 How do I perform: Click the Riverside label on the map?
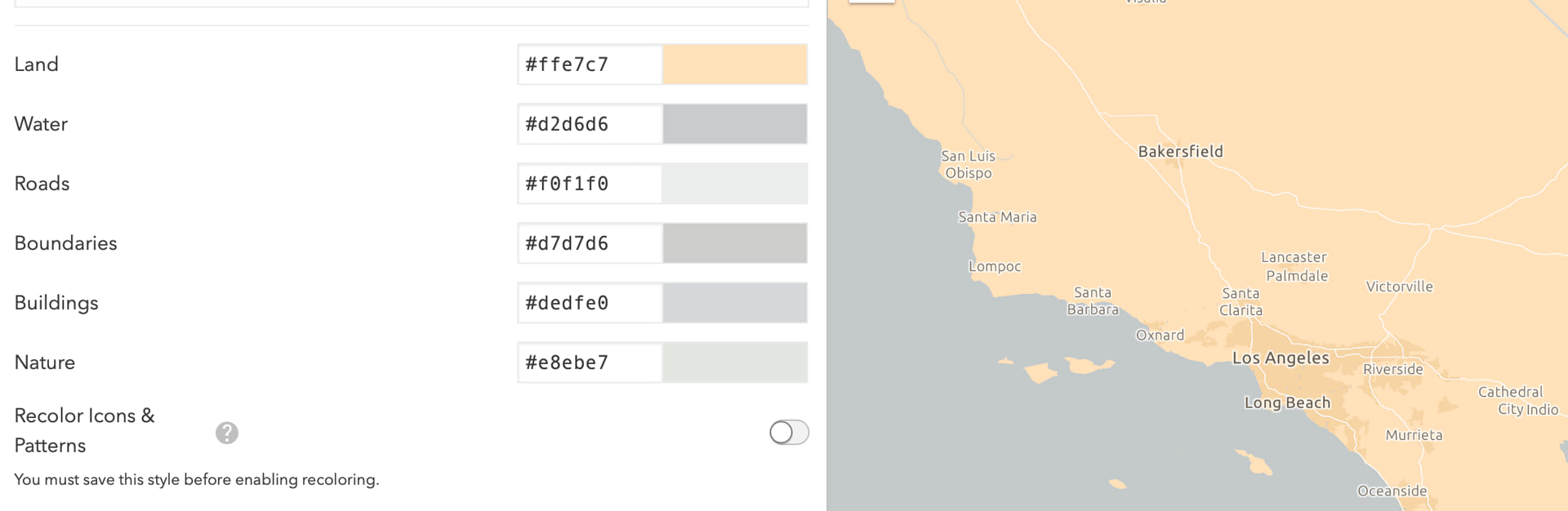1392,369
